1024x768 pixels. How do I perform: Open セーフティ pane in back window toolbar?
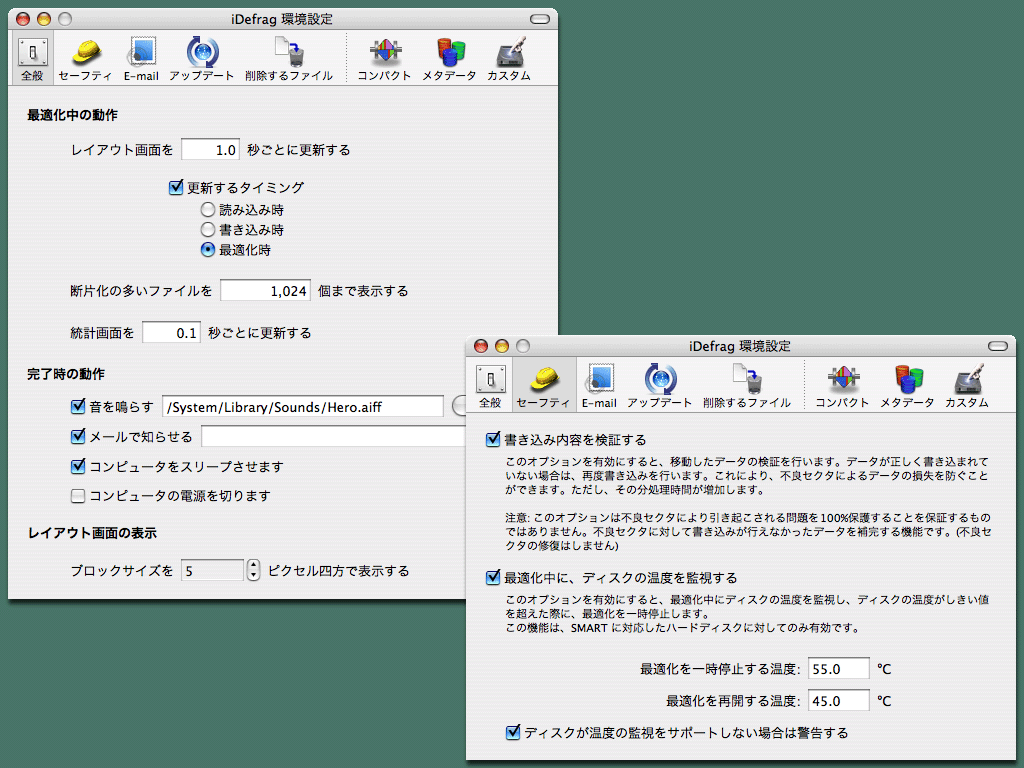click(x=85, y=59)
